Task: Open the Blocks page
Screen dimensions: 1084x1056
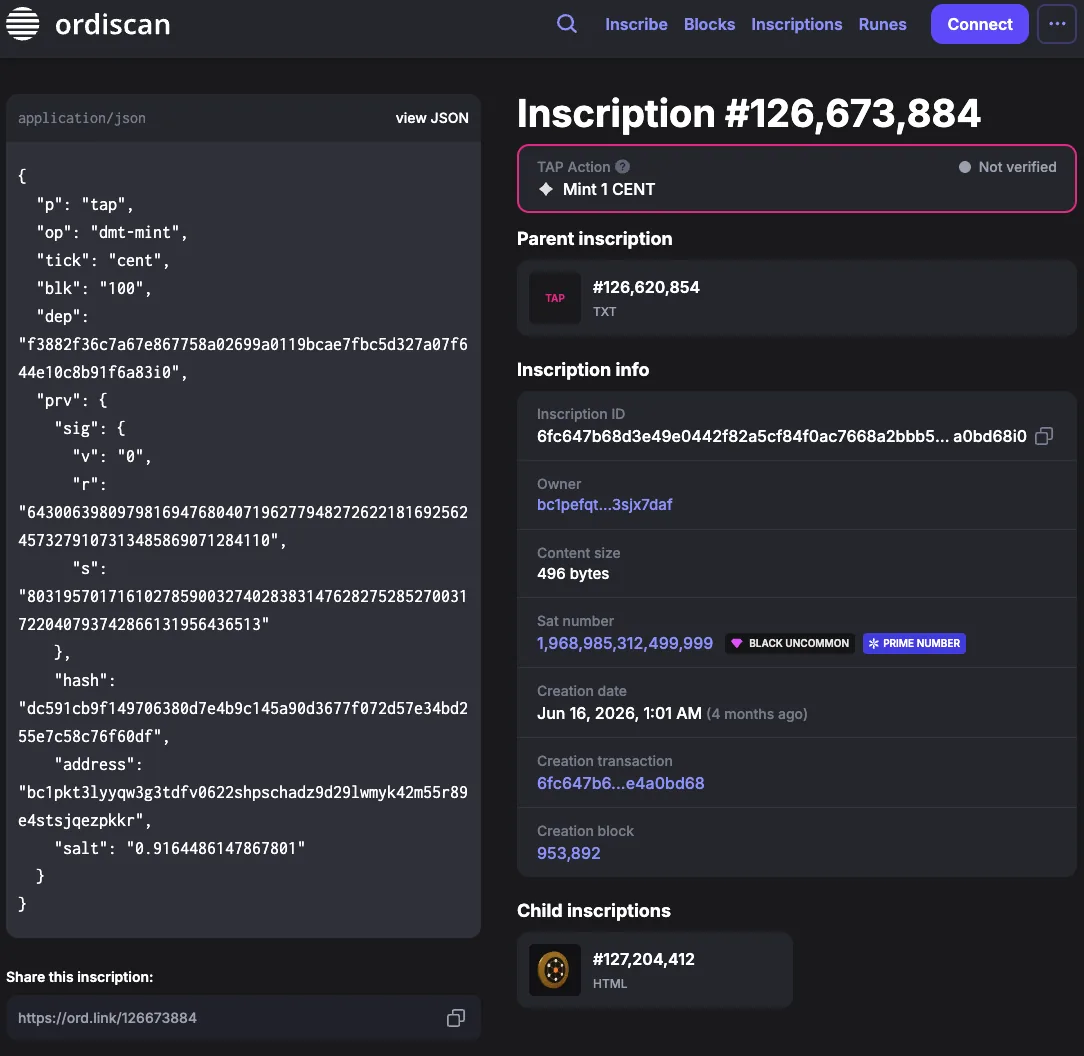Action: point(709,24)
